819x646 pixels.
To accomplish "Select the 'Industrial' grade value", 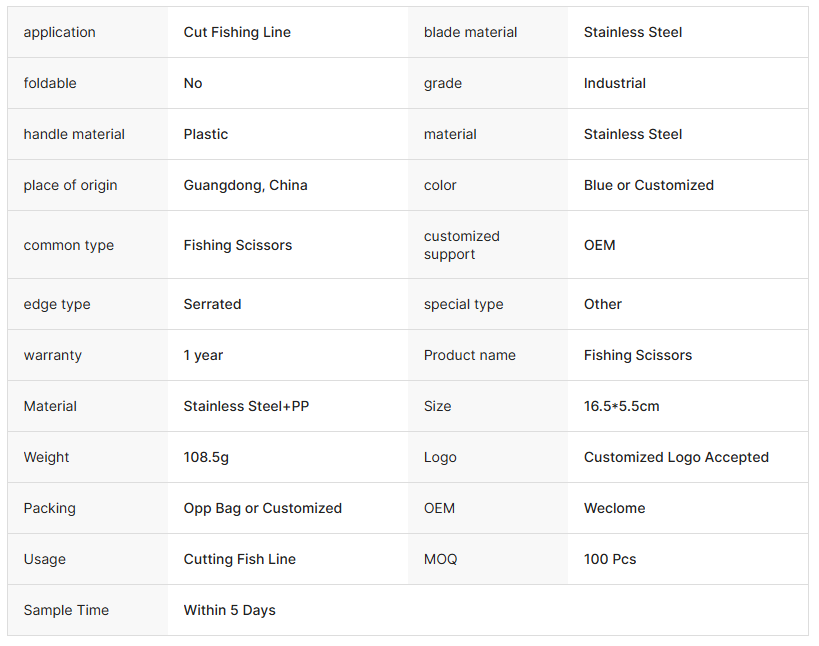I will pyautogui.click(x=614, y=83).
